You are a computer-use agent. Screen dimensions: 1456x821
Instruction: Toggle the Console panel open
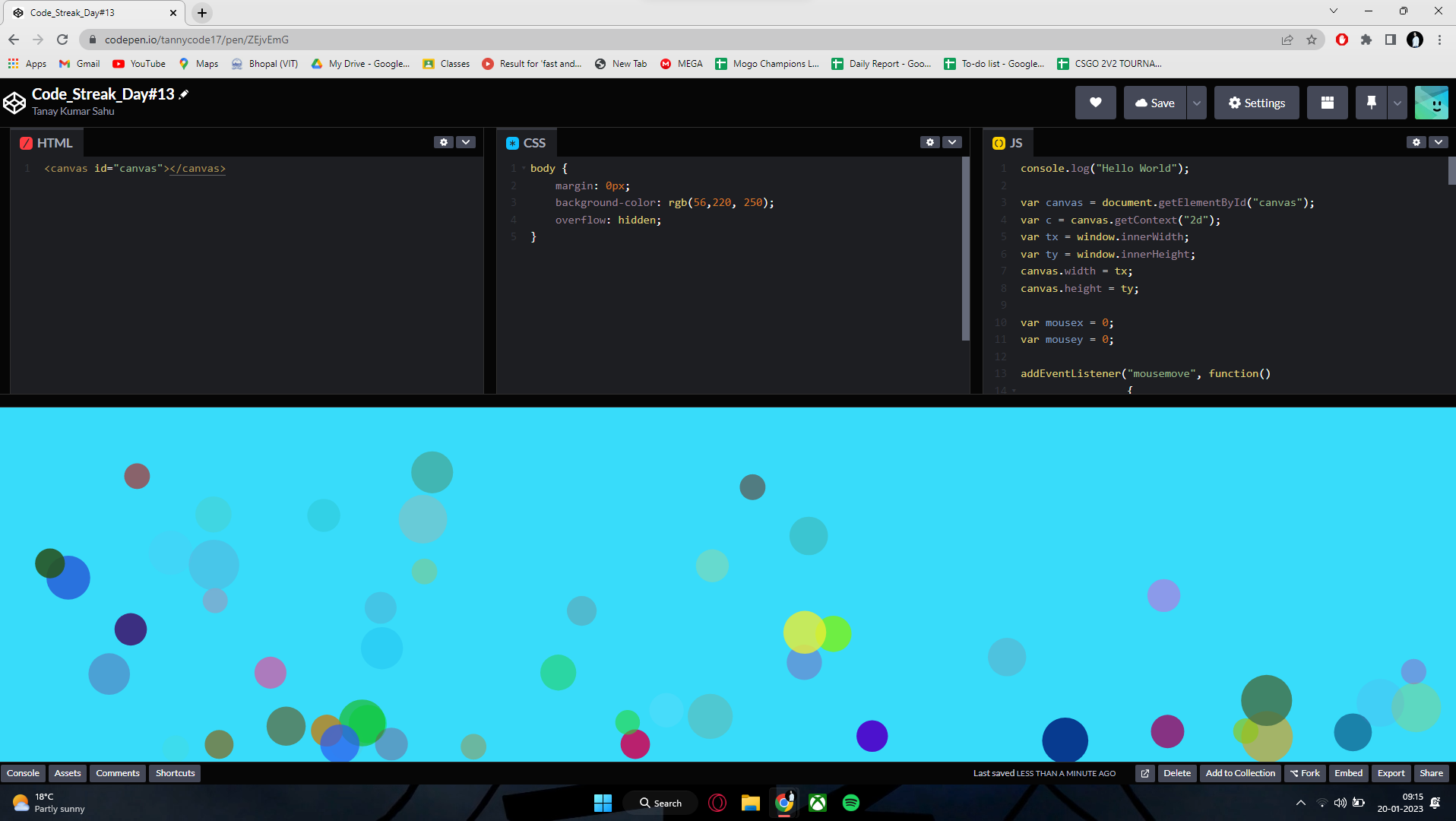24,772
